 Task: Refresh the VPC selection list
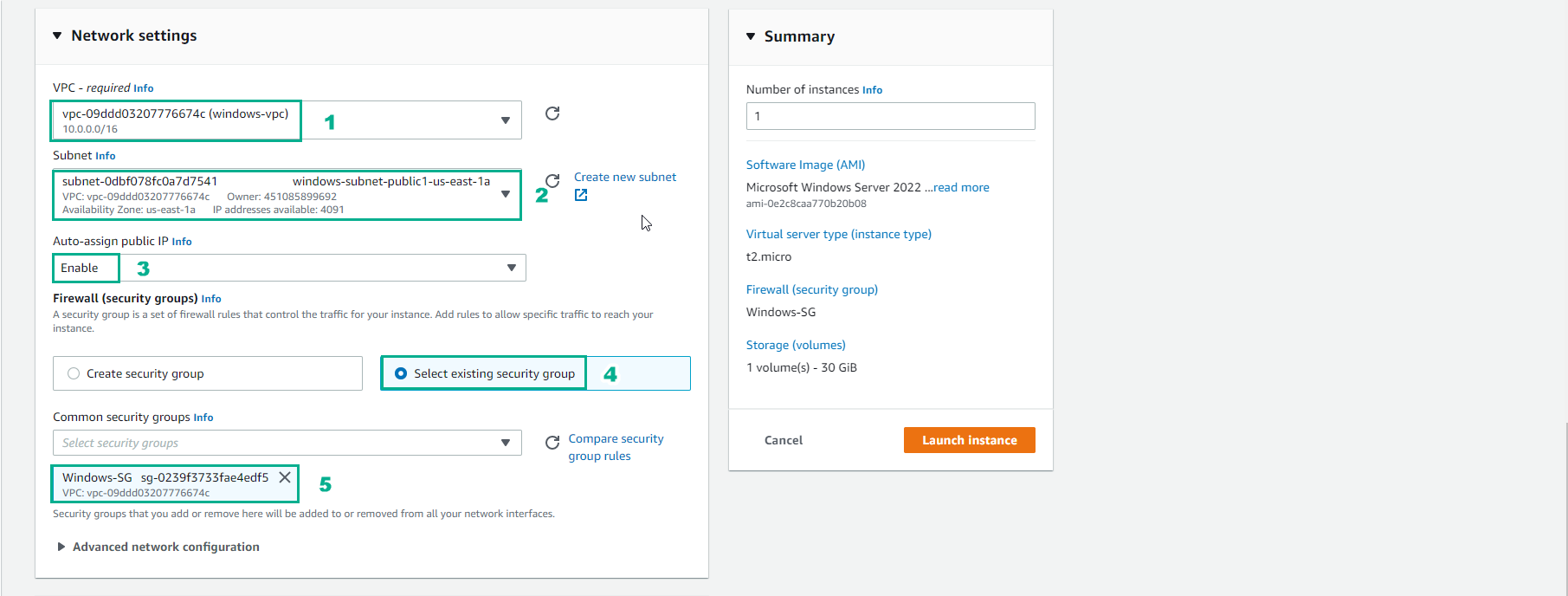click(552, 113)
